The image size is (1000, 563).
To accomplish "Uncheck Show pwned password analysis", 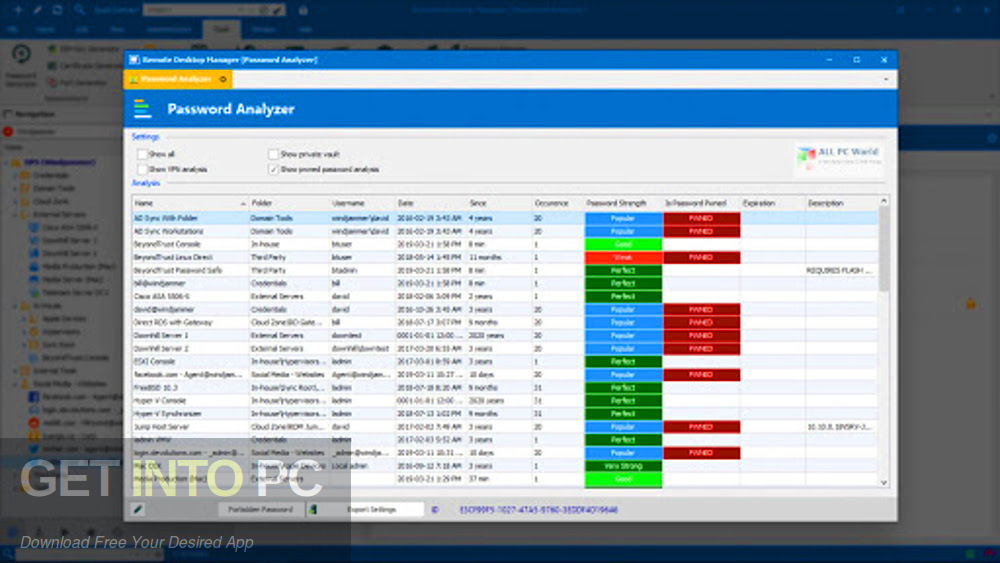I will tap(273, 170).
